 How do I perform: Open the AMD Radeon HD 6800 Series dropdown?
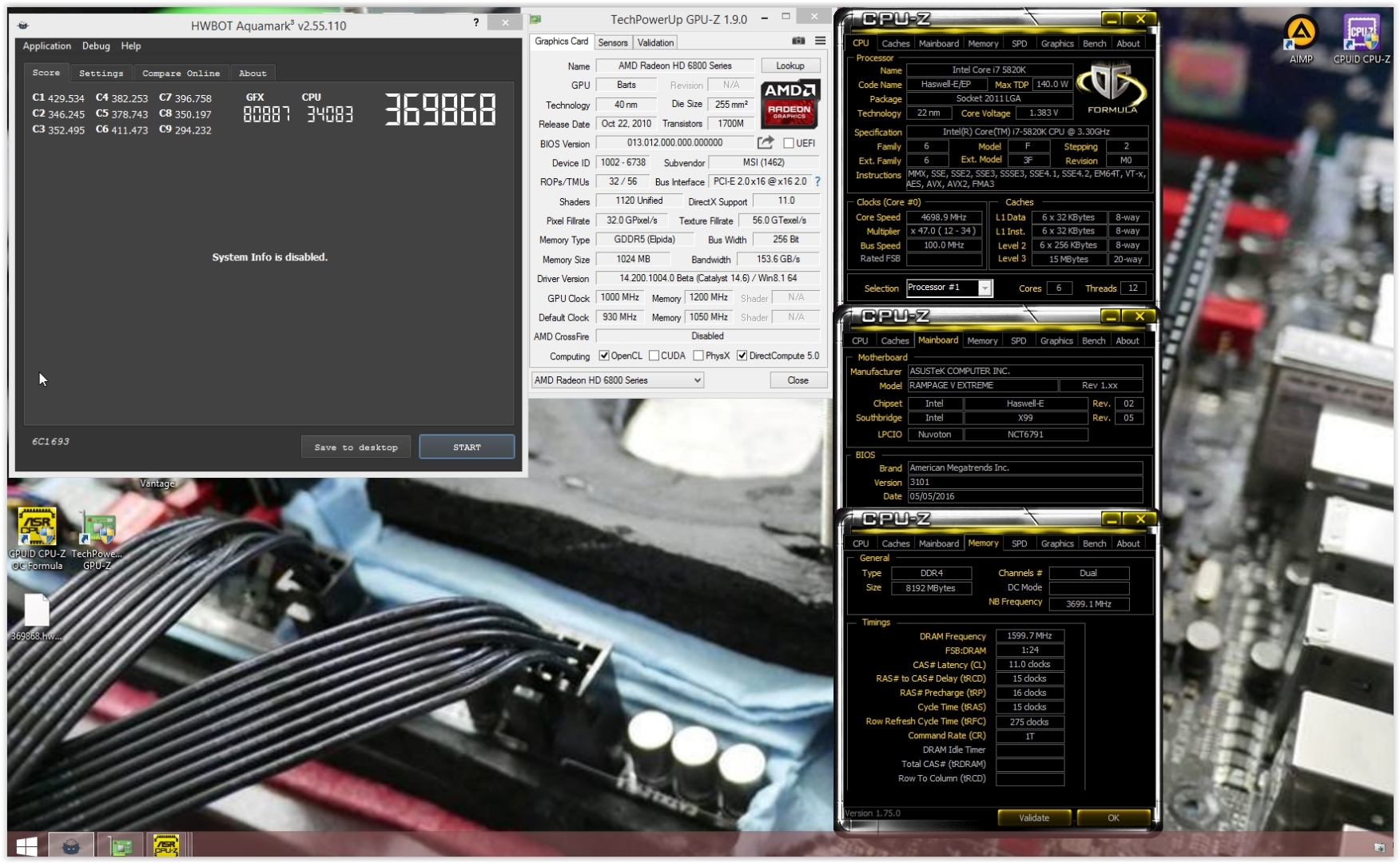coord(617,380)
